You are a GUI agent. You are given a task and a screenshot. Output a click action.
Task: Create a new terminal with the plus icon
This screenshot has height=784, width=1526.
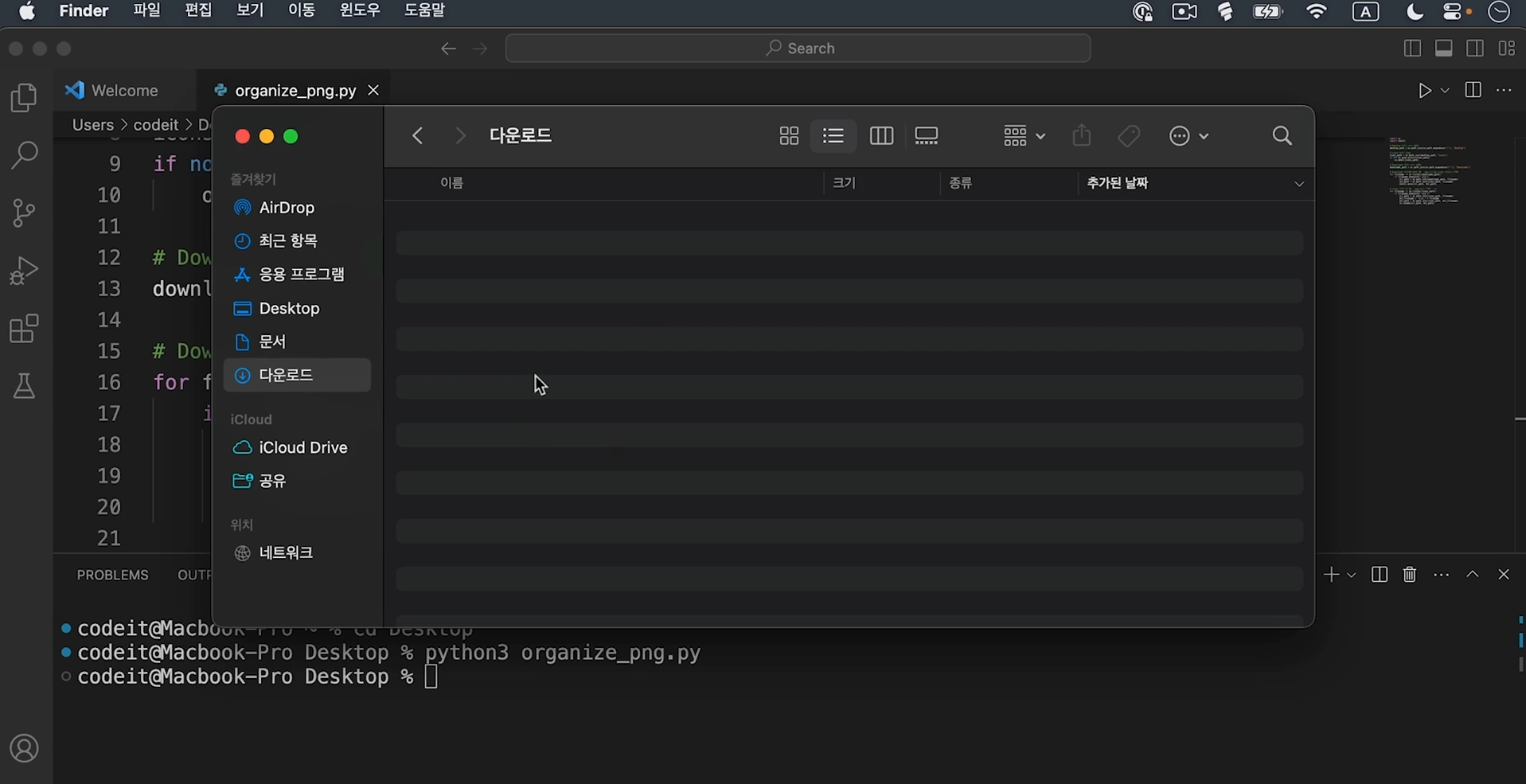click(x=1331, y=575)
